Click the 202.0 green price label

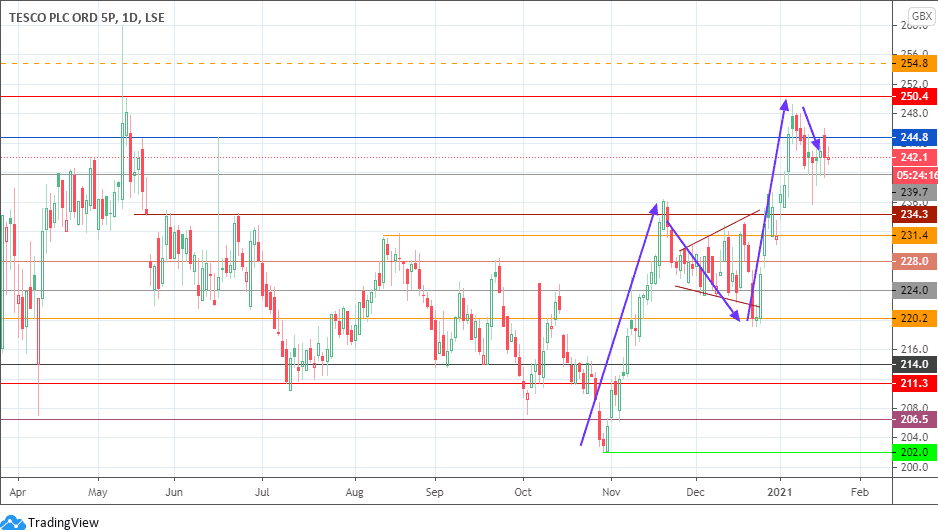click(x=914, y=452)
